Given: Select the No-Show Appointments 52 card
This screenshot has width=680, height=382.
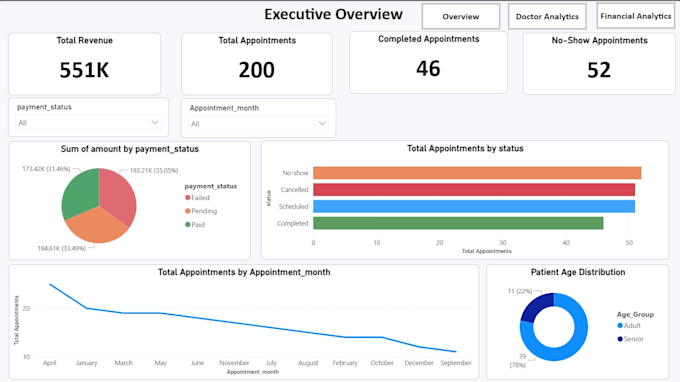Looking at the screenshot, I should coord(599,64).
